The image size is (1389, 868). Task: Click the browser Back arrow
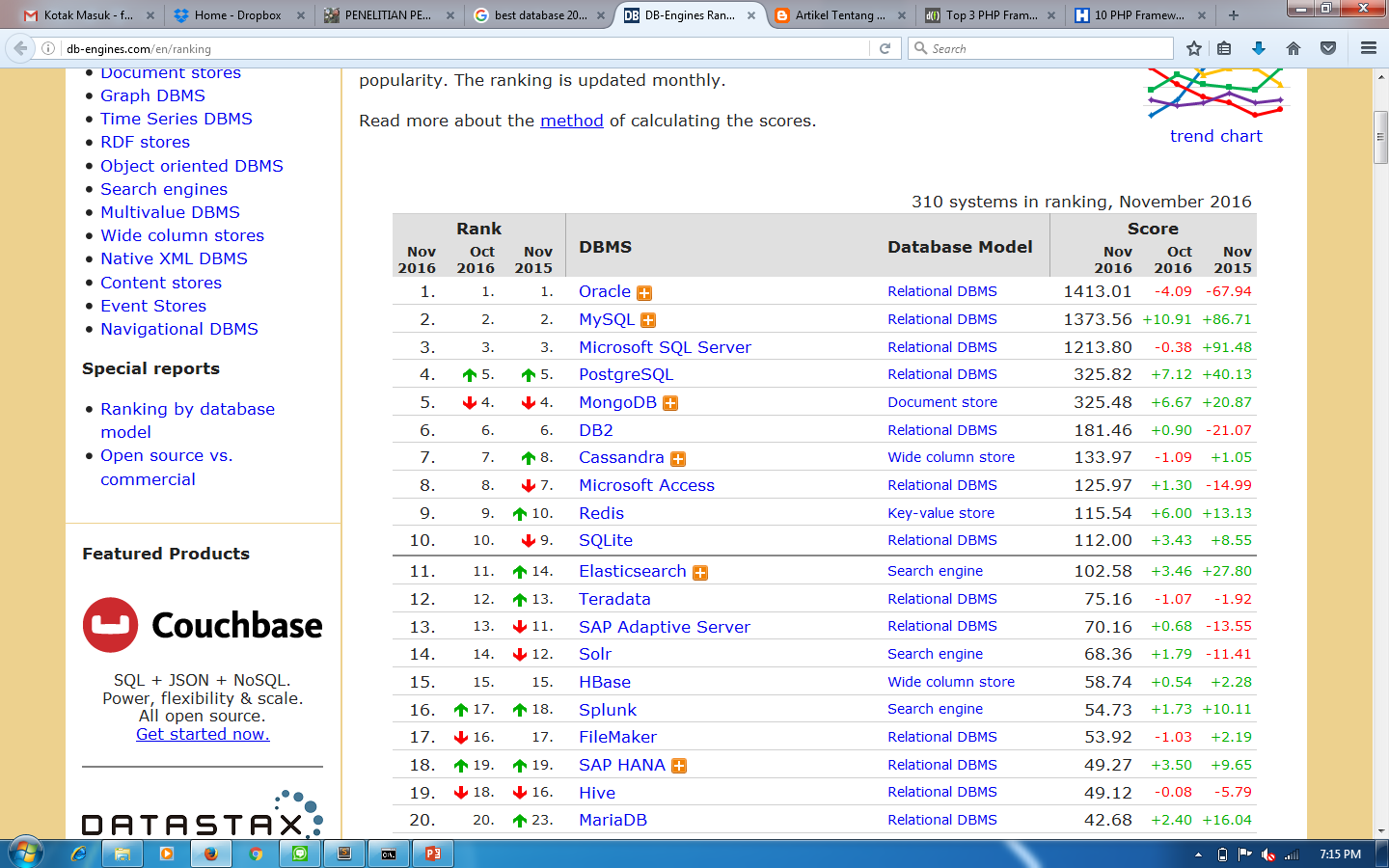point(20,48)
